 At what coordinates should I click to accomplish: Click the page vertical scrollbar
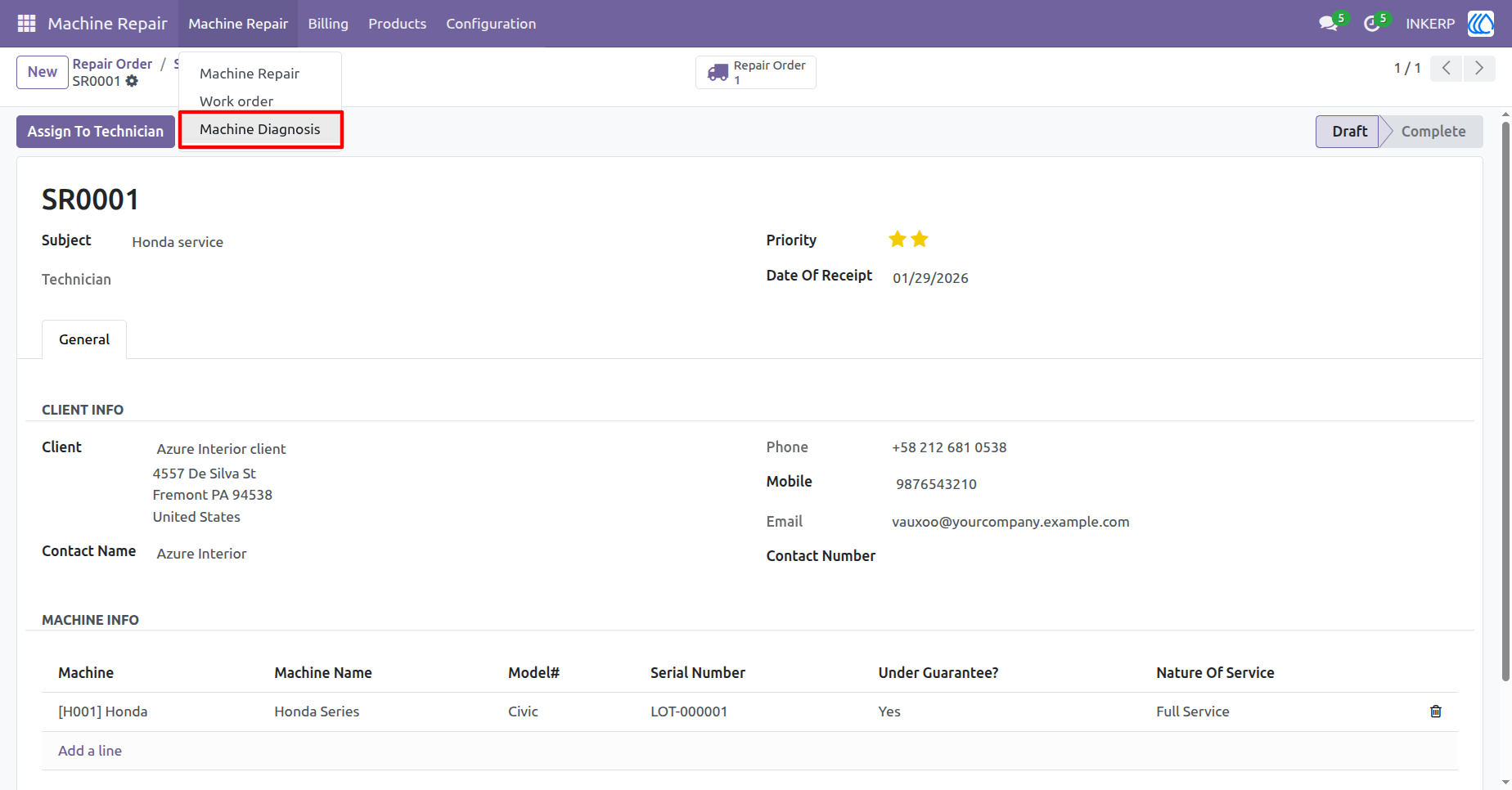(x=1505, y=401)
